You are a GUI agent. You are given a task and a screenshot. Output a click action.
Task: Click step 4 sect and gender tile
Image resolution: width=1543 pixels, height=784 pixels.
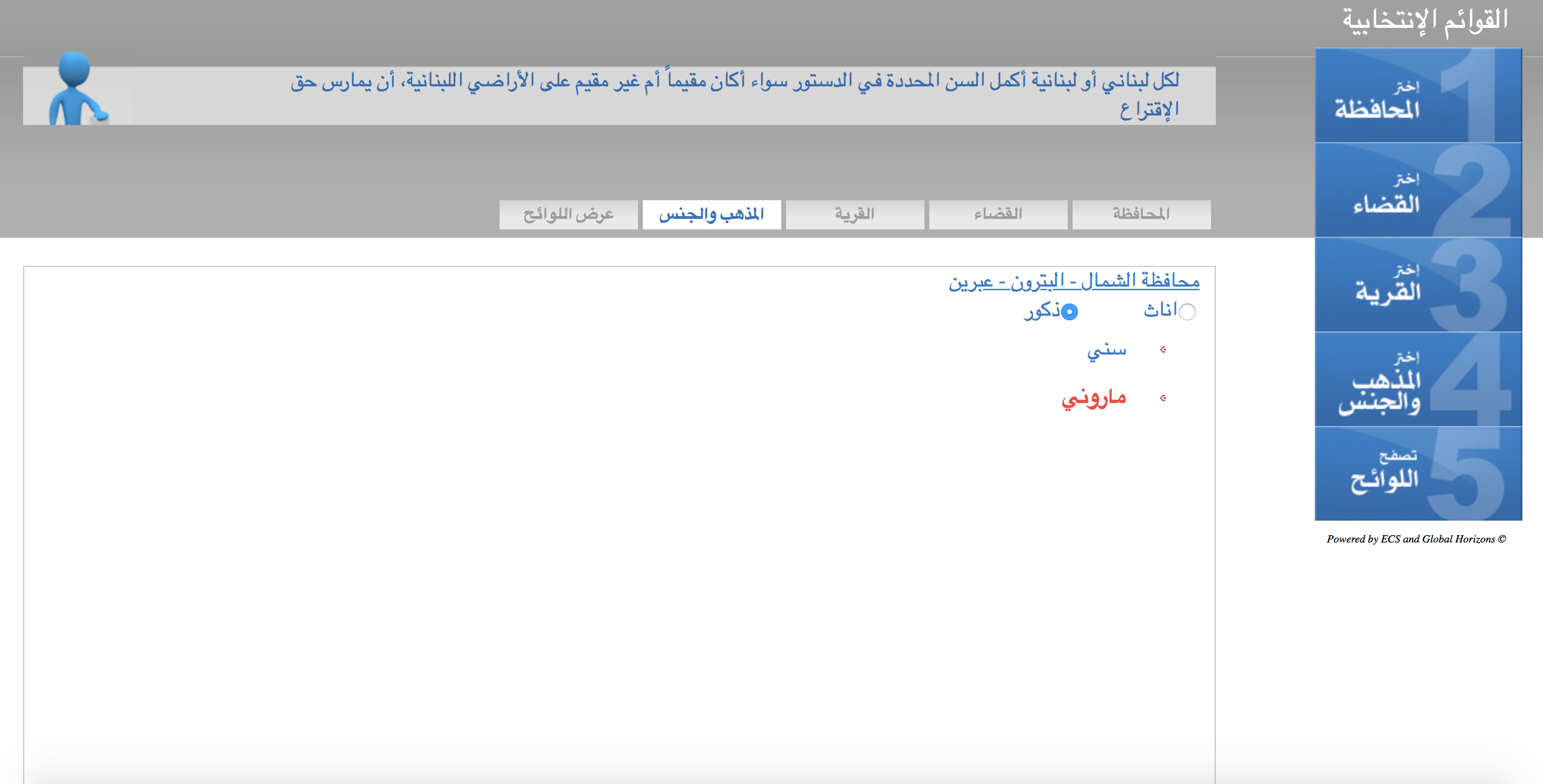[x=1418, y=379]
